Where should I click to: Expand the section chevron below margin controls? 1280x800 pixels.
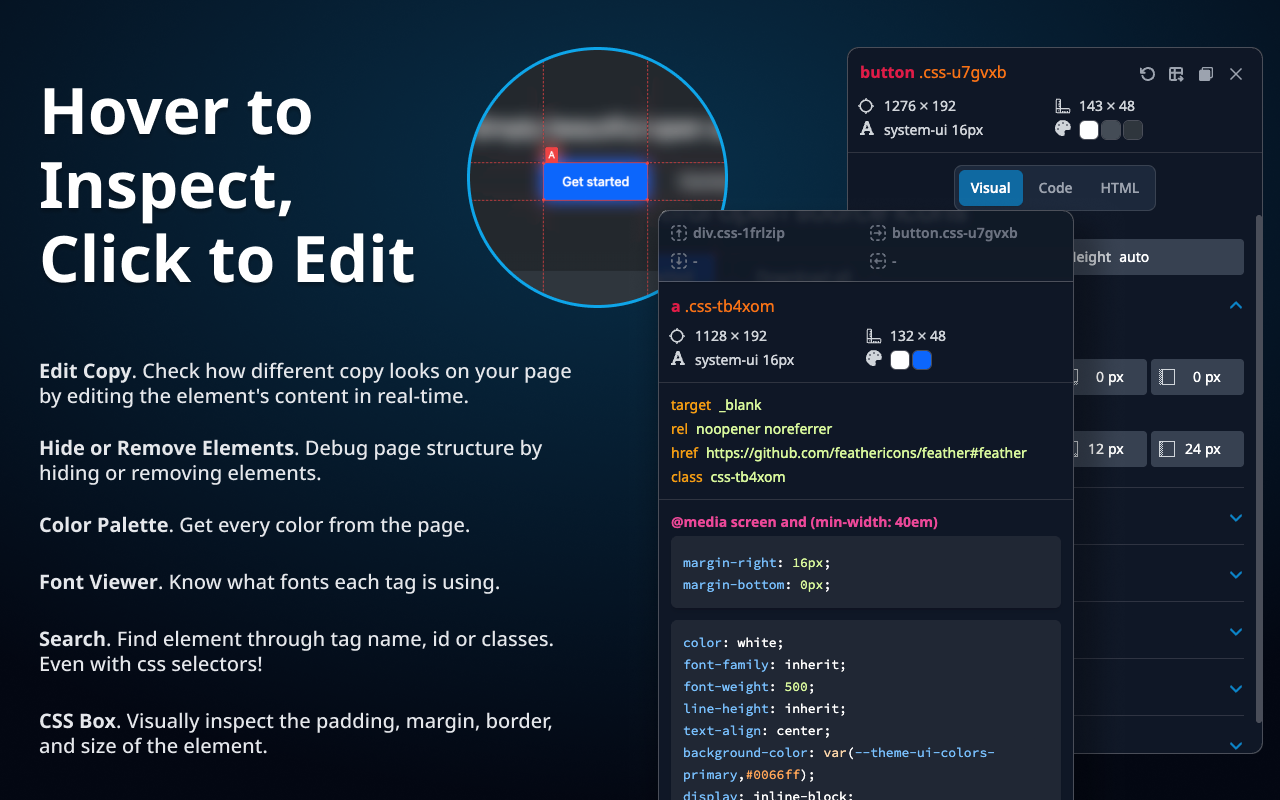(x=1235, y=518)
